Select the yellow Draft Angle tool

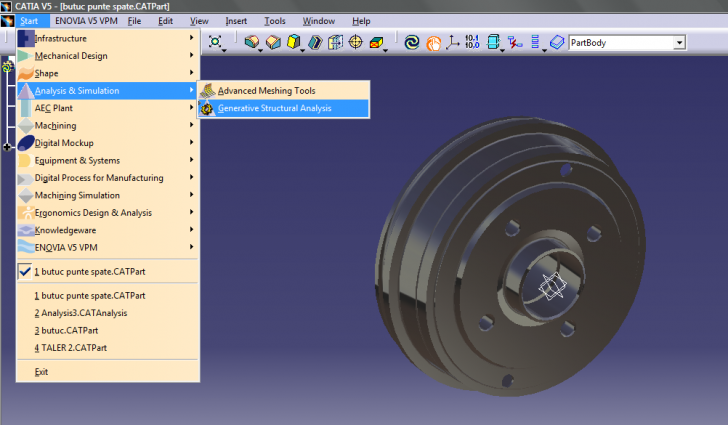[293, 42]
